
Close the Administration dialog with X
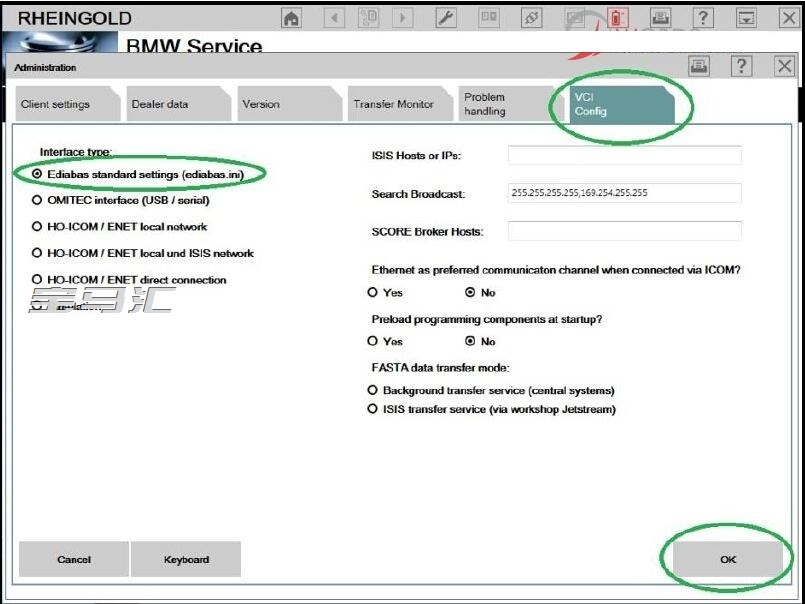coord(784,66)
